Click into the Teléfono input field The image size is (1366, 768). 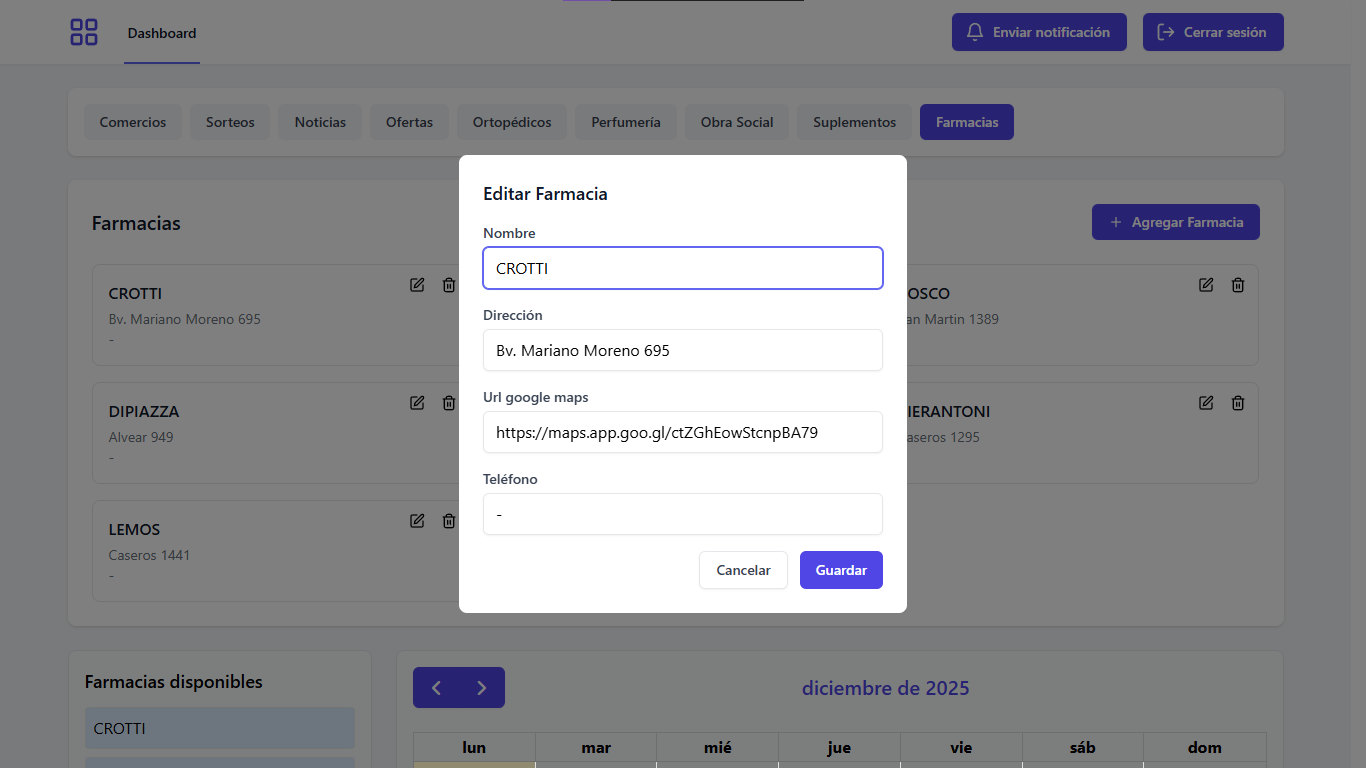683,515
